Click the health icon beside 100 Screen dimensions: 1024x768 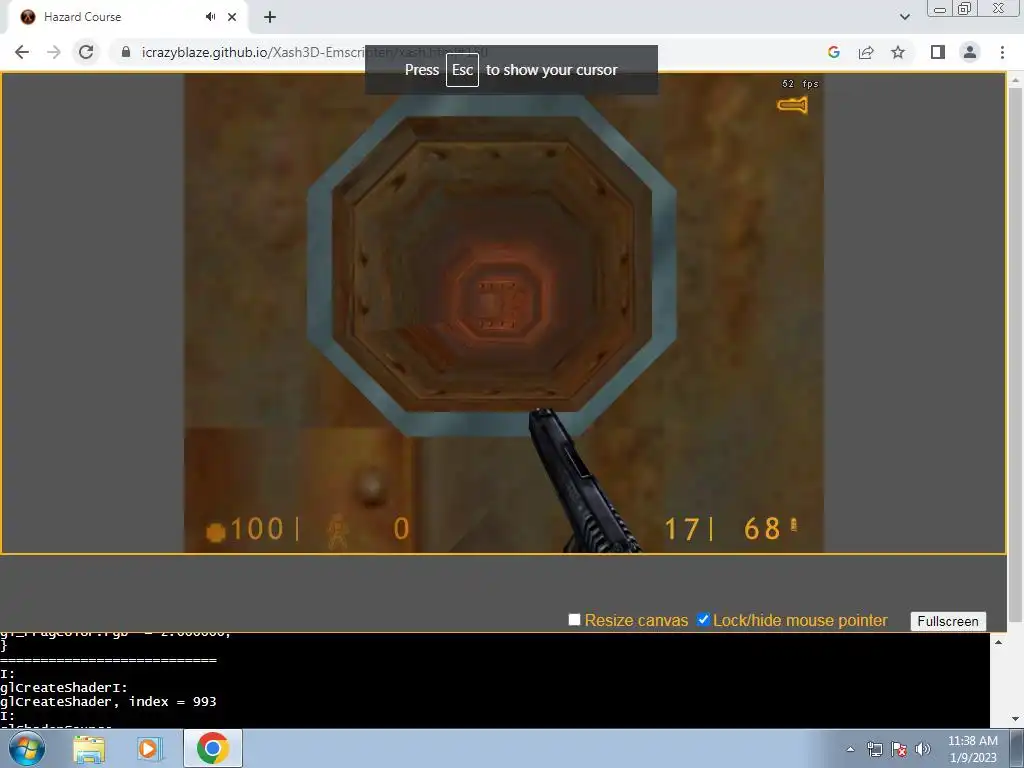[x=216, y=532]
